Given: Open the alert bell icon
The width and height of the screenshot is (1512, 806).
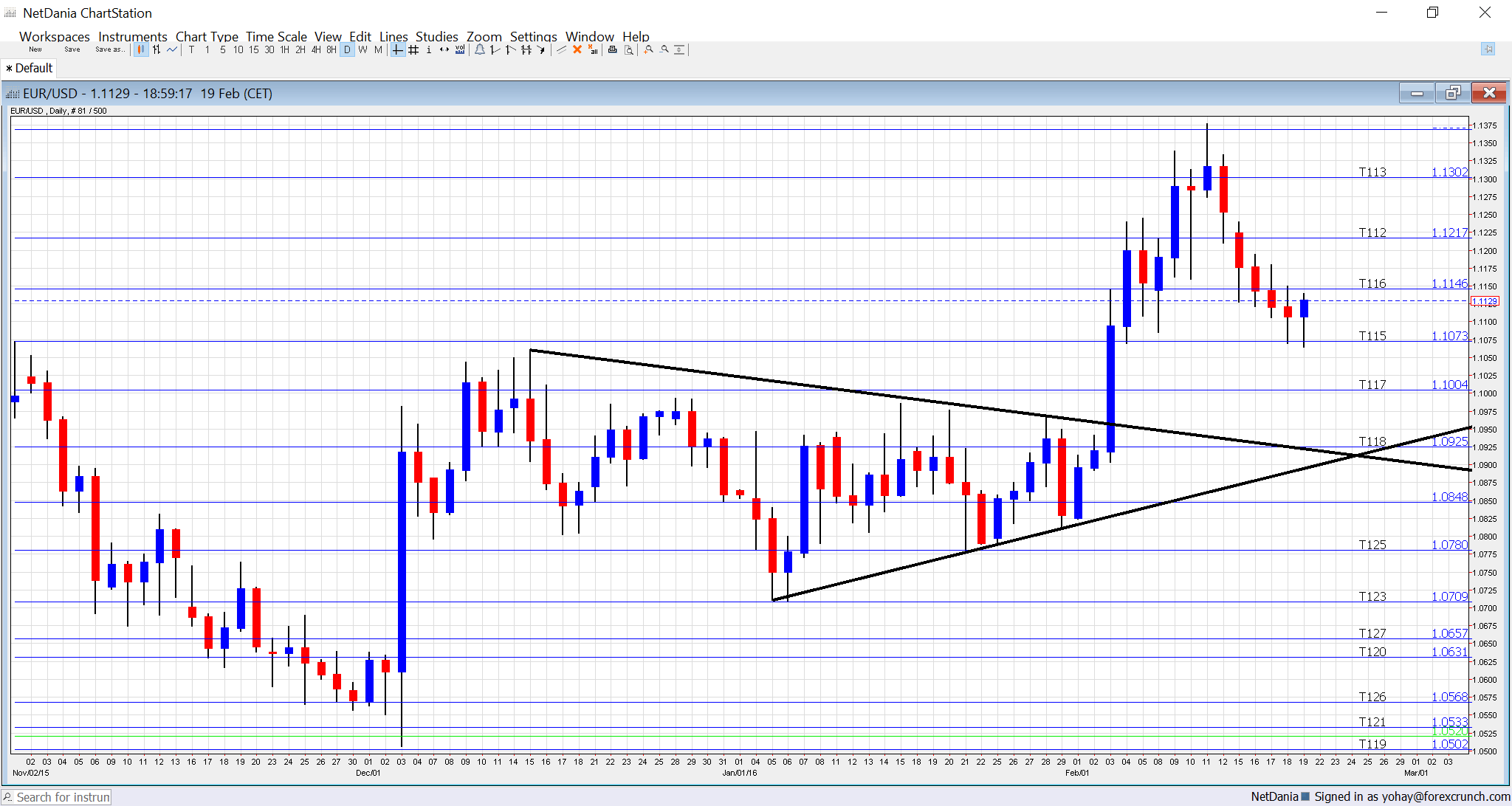Looking at the screenshot, I should [480, 49].
